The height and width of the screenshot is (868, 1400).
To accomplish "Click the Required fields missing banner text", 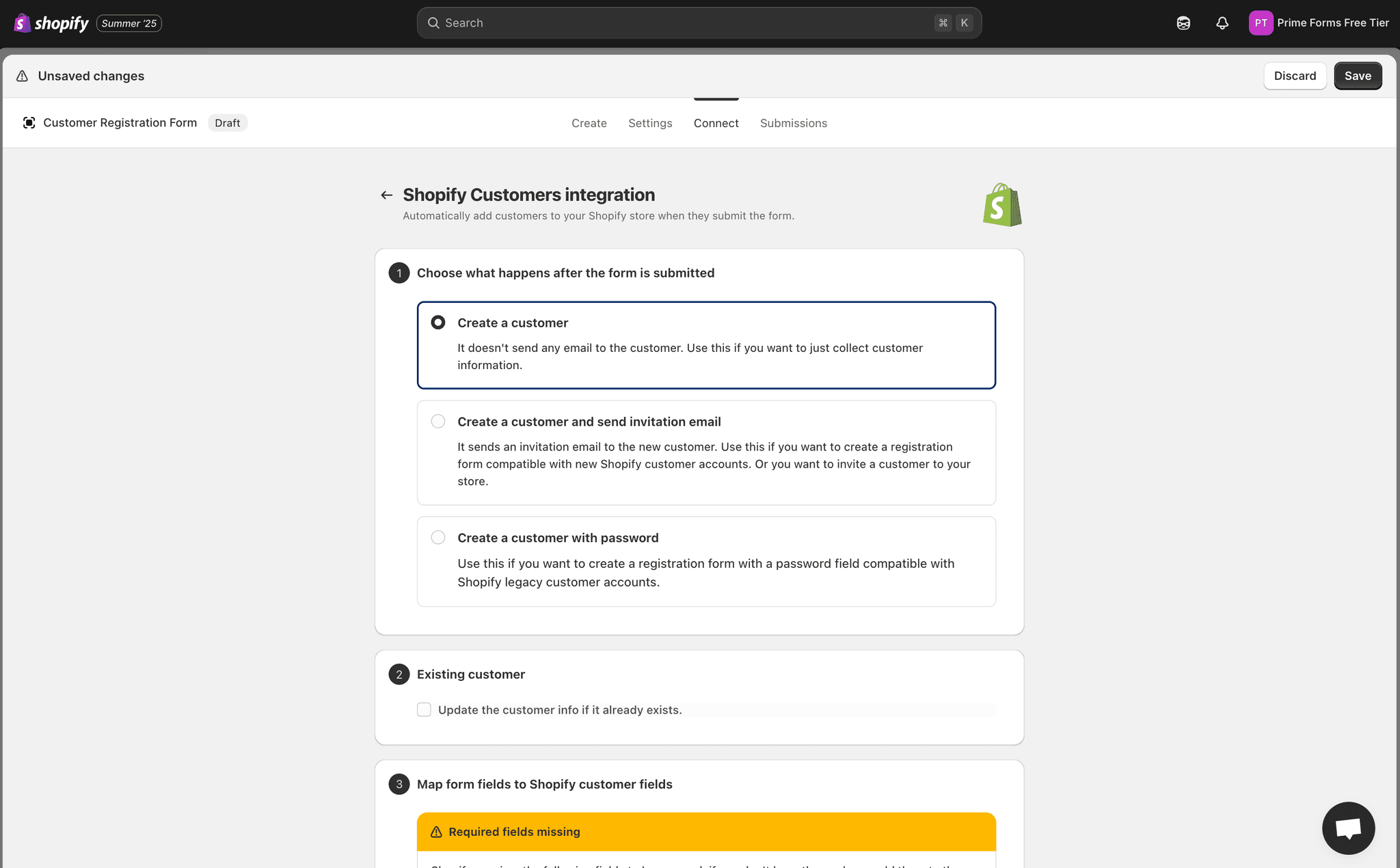I will tap(514, 832).
